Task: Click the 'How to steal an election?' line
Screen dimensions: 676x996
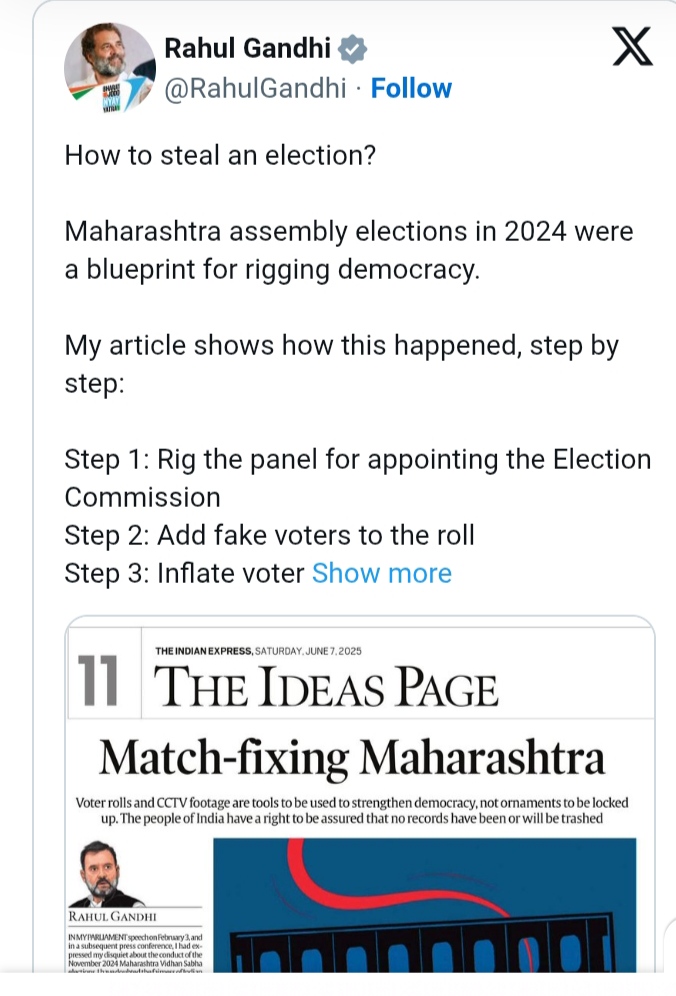Action: point(220,156)
